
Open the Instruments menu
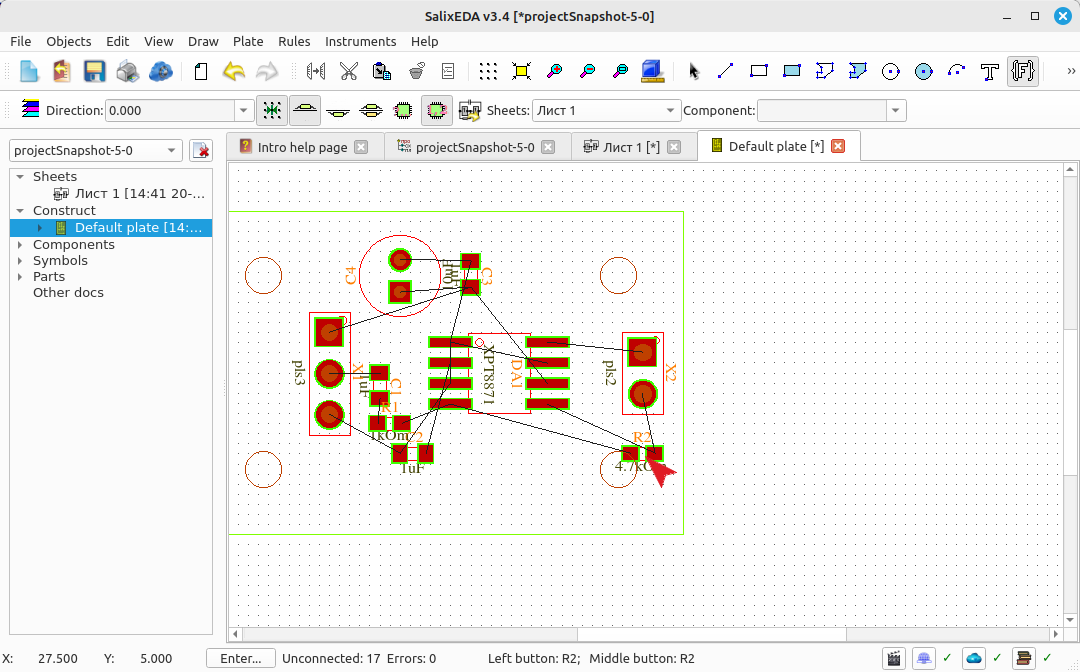pos(360,41)
